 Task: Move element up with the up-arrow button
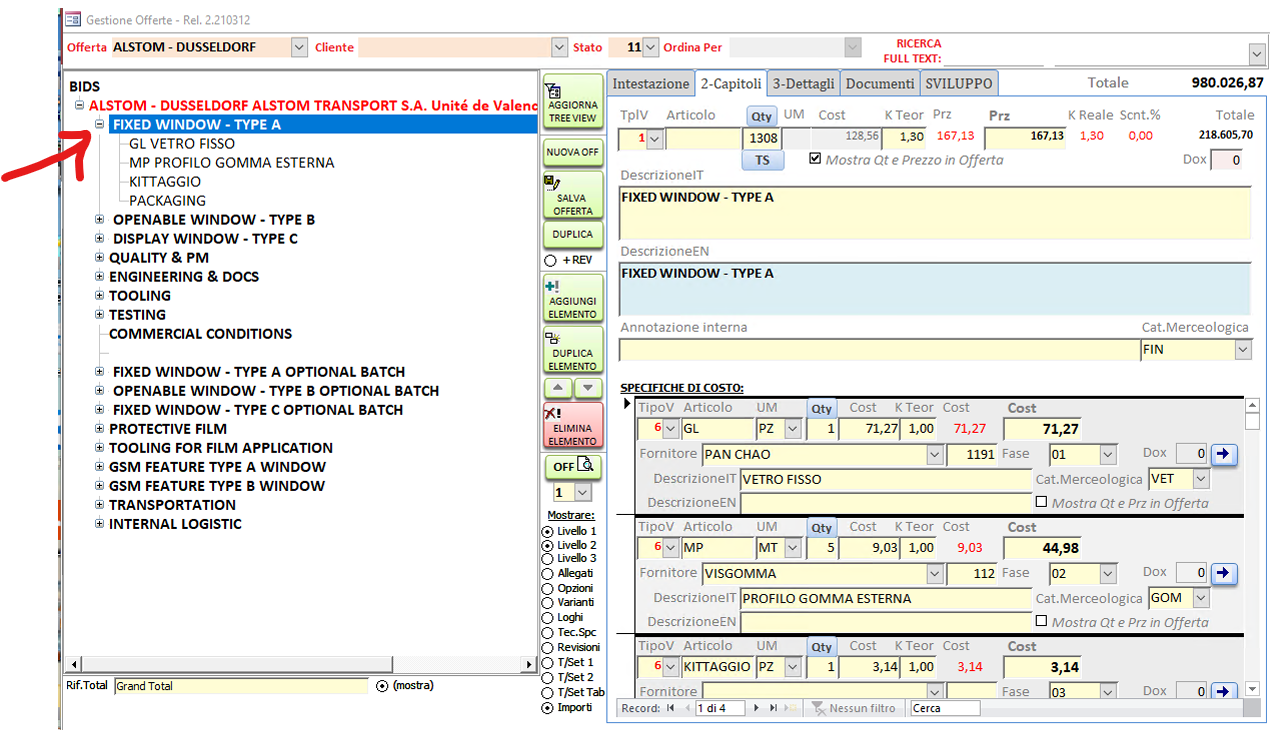[559, 387]
